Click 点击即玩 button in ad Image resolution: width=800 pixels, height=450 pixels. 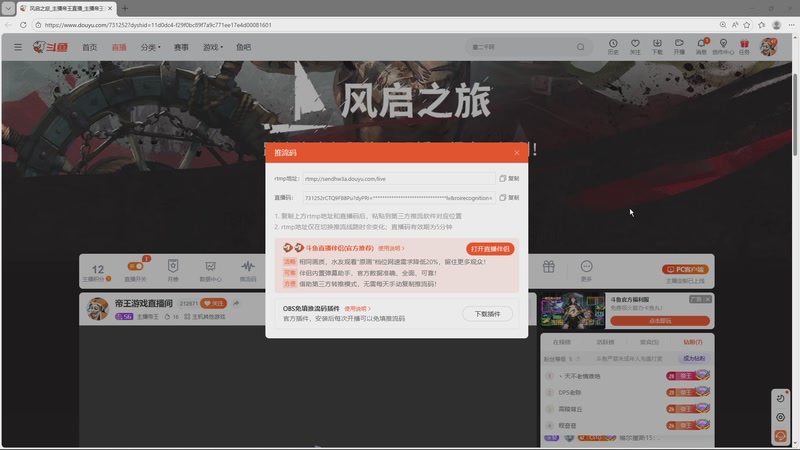point(660,321)
